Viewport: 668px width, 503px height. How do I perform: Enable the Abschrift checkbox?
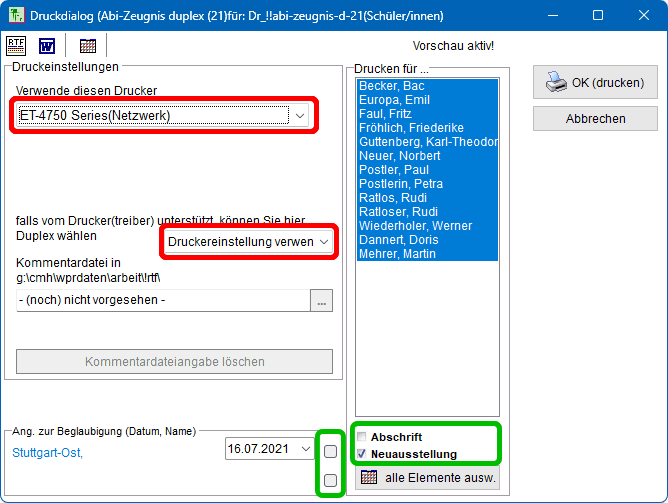(362, 438)
